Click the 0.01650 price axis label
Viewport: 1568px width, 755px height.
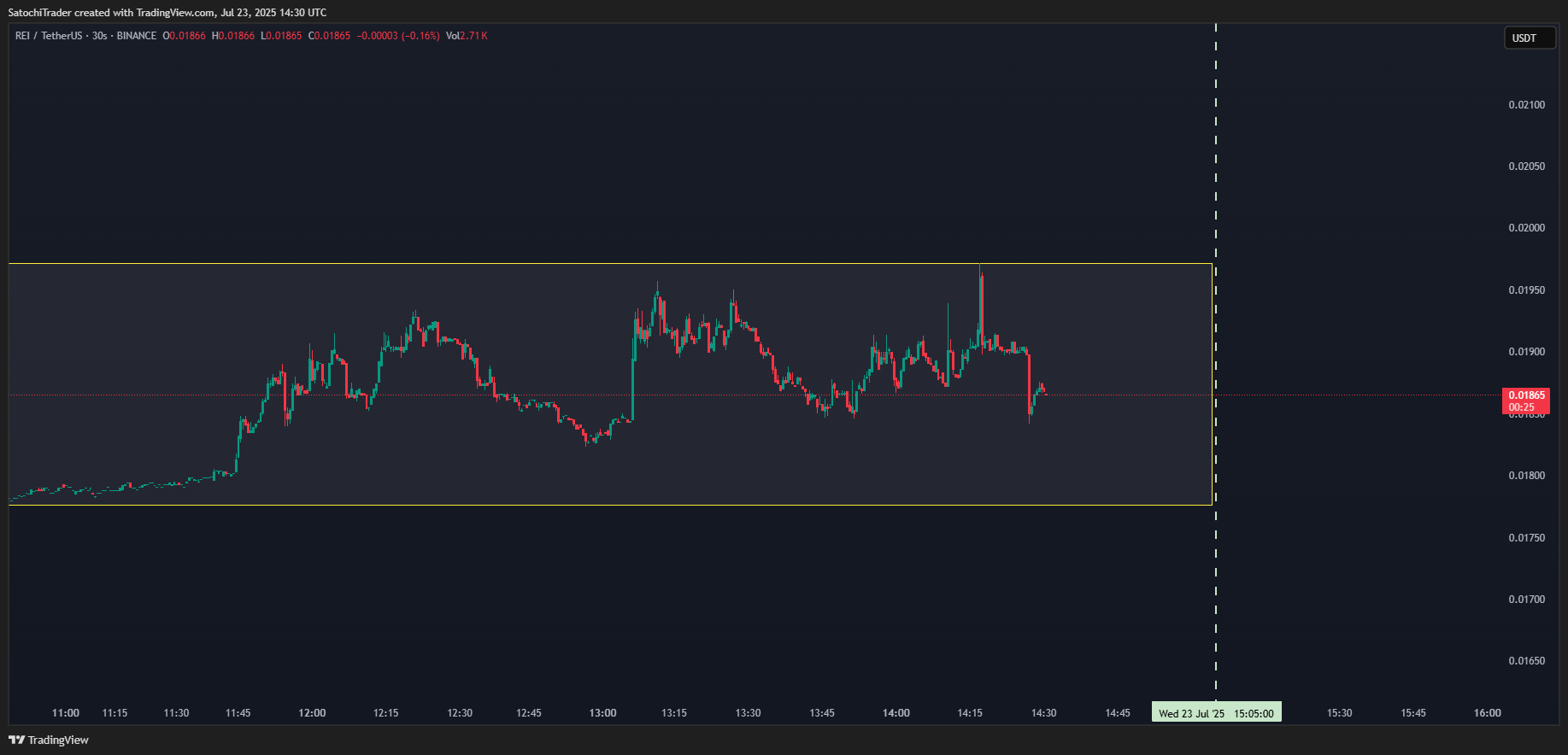(1526, 661)
